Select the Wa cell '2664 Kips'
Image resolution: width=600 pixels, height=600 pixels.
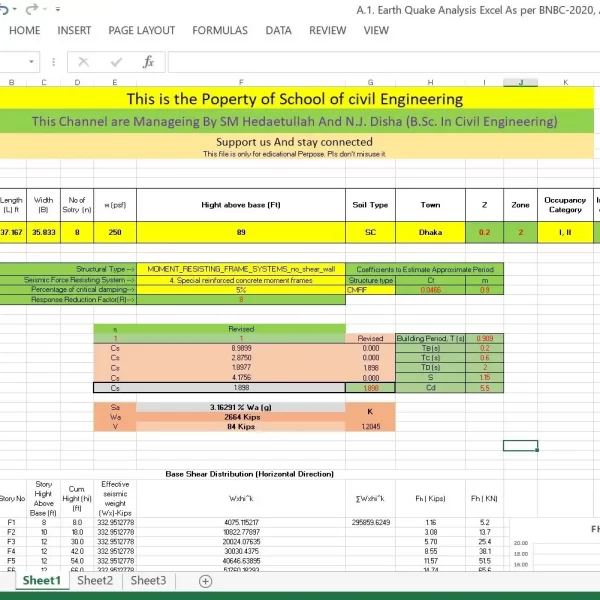[x=241, y=417]
